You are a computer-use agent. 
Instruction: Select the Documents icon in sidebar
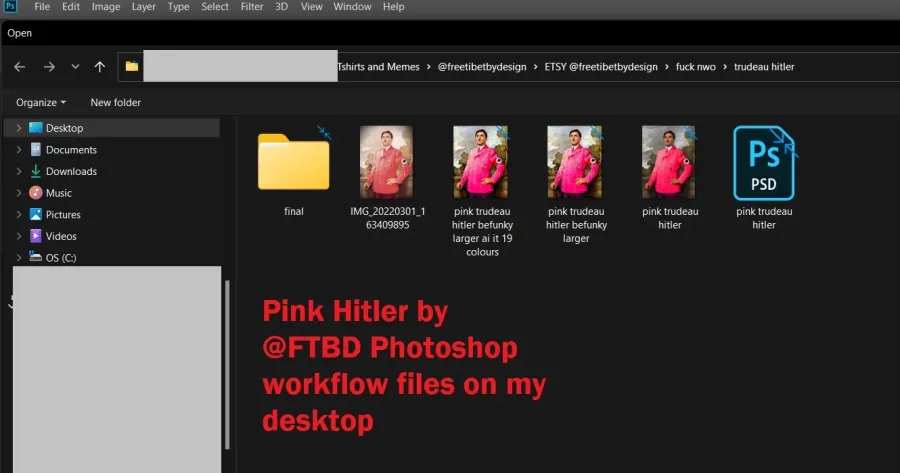pyautogui.click(x=36, y=149)
